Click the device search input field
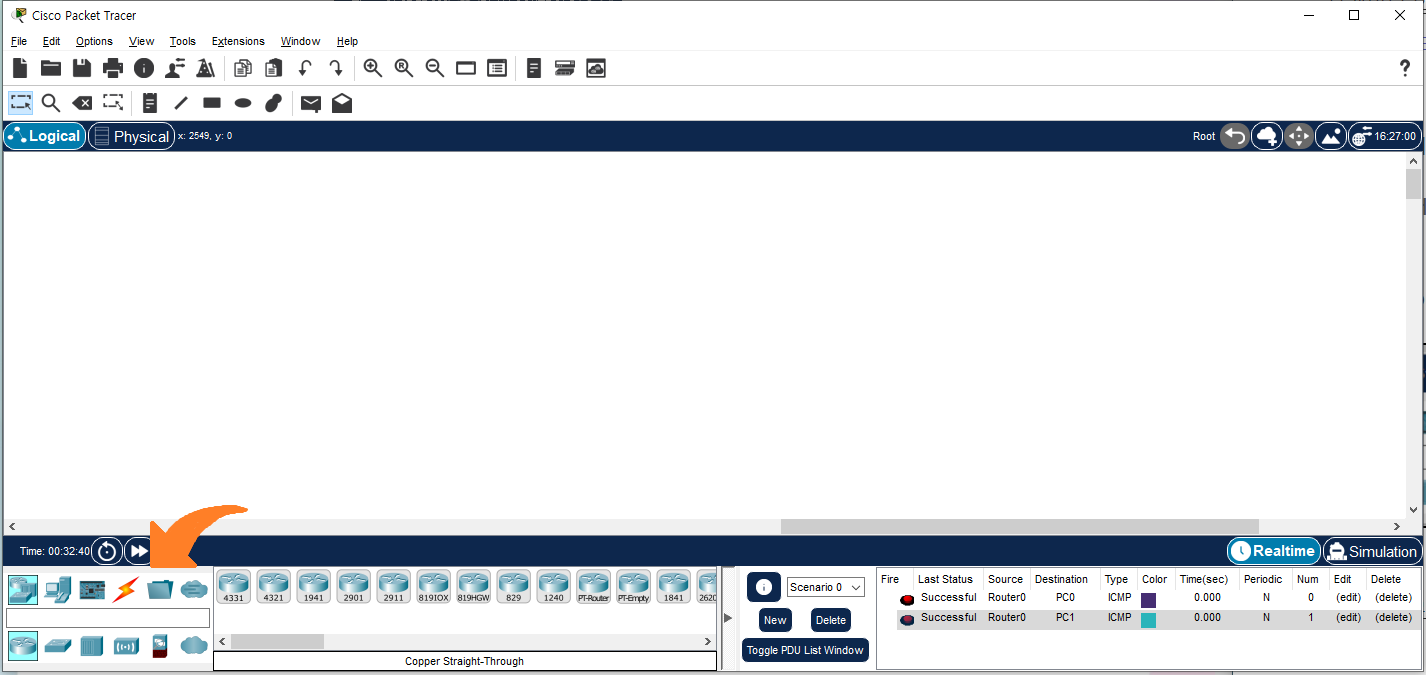Image resolution: width=1426 pixels, height=675 pixels. 108,618
